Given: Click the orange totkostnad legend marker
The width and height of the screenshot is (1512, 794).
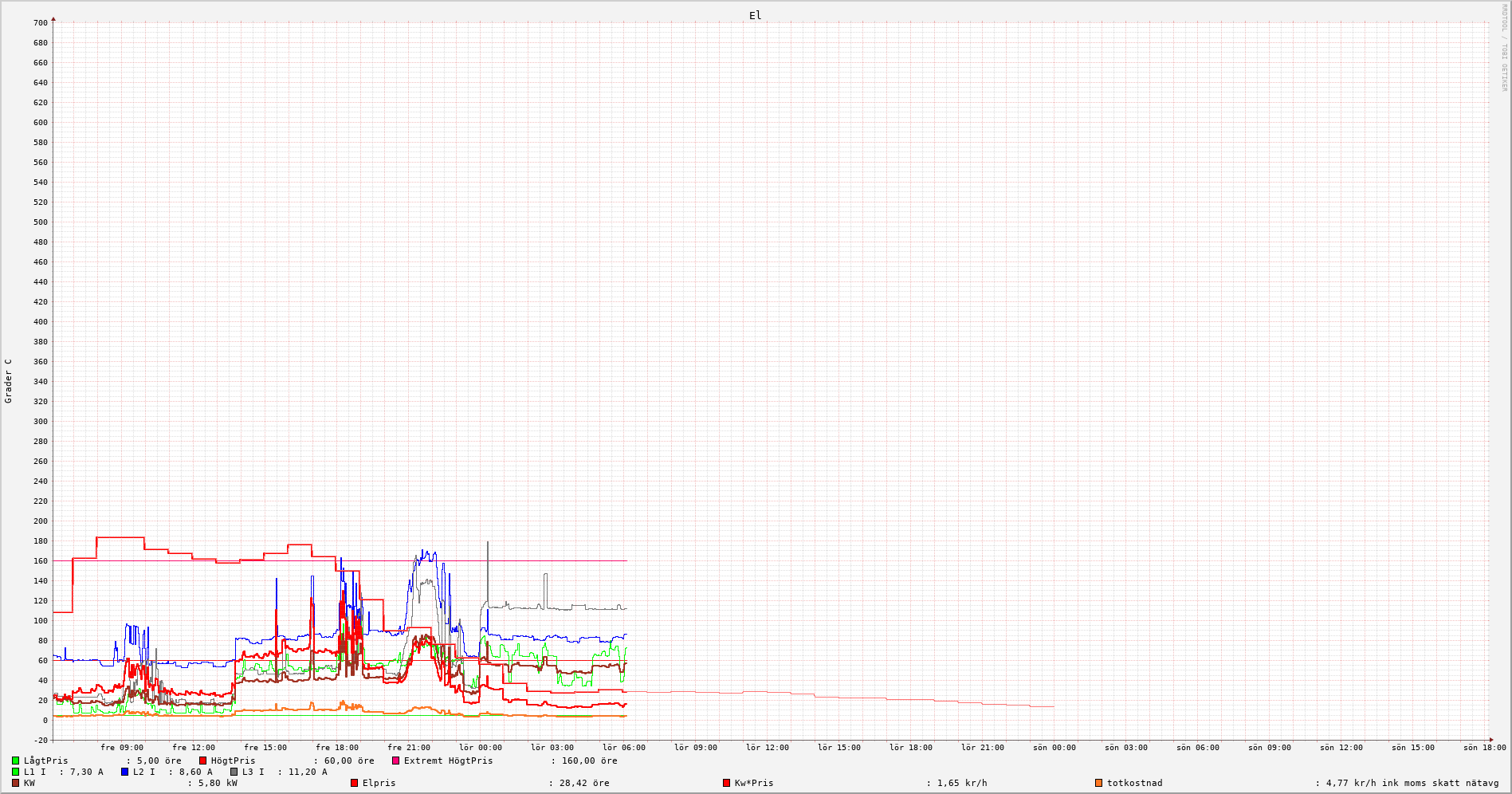Looking at the screenshot, I should click(1098, 784).
